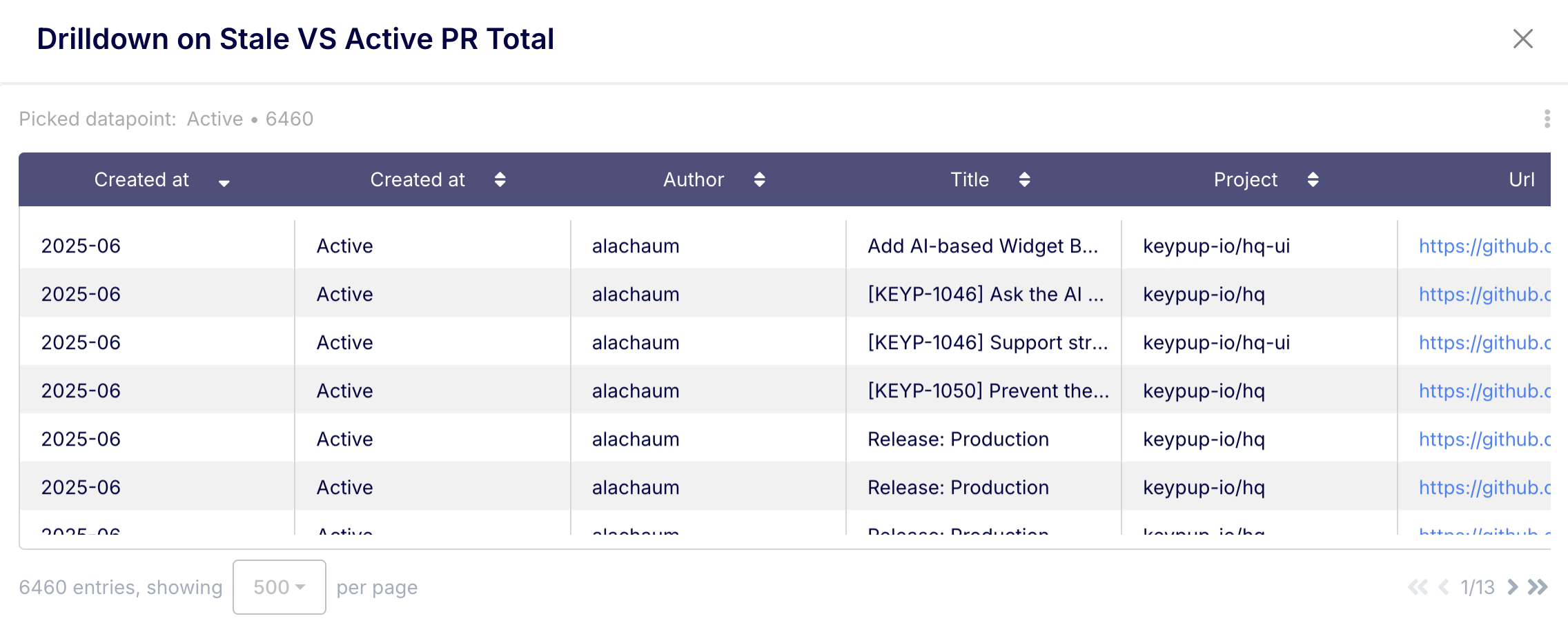Sort table by Project column
The height and width of the screenshot is (632, 1568).
(1313, 180)
